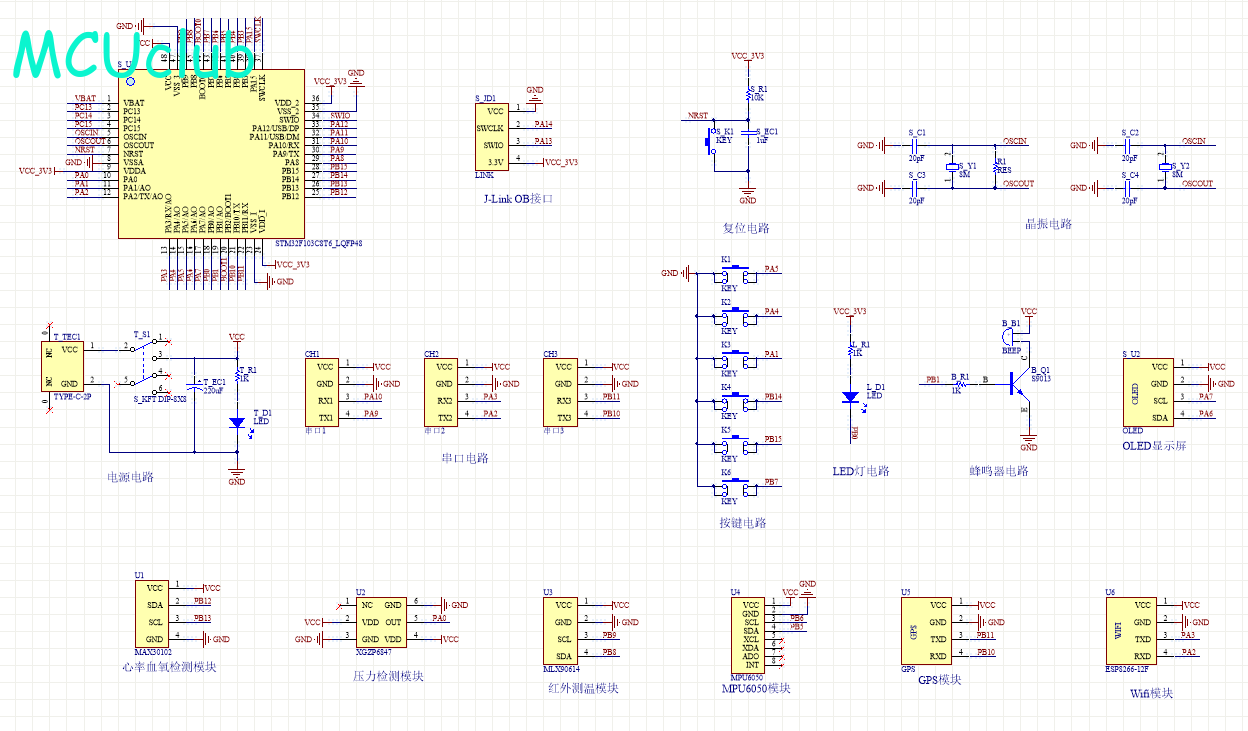Select the T_S1 power switch symbol
Viewport: 1248px width, 731px height.
pos(144,364)
